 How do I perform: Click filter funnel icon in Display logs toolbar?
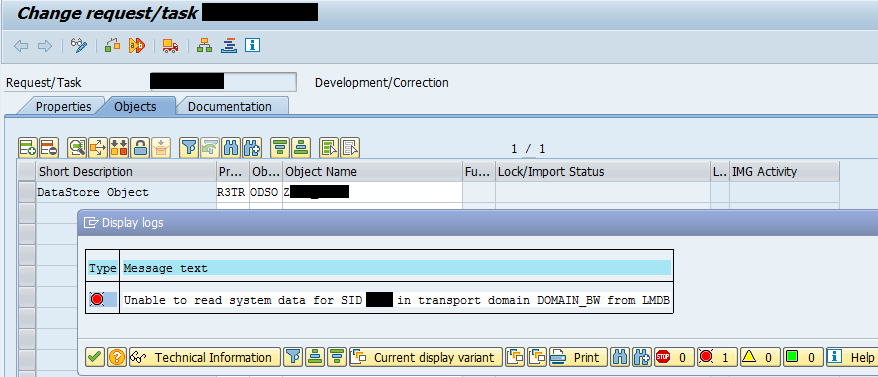(x=292, y=357)
